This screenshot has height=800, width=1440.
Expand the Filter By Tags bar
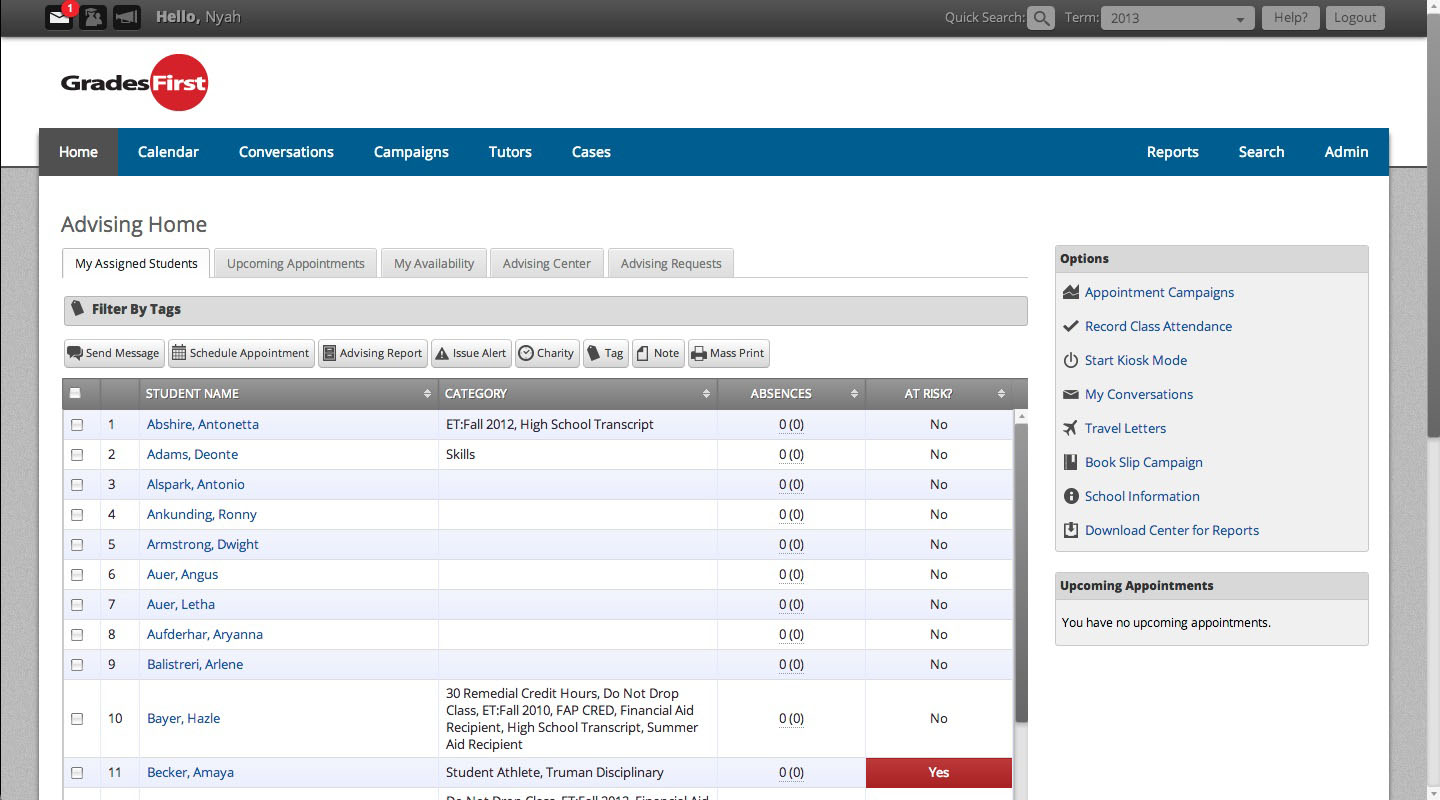pos(545,310)
